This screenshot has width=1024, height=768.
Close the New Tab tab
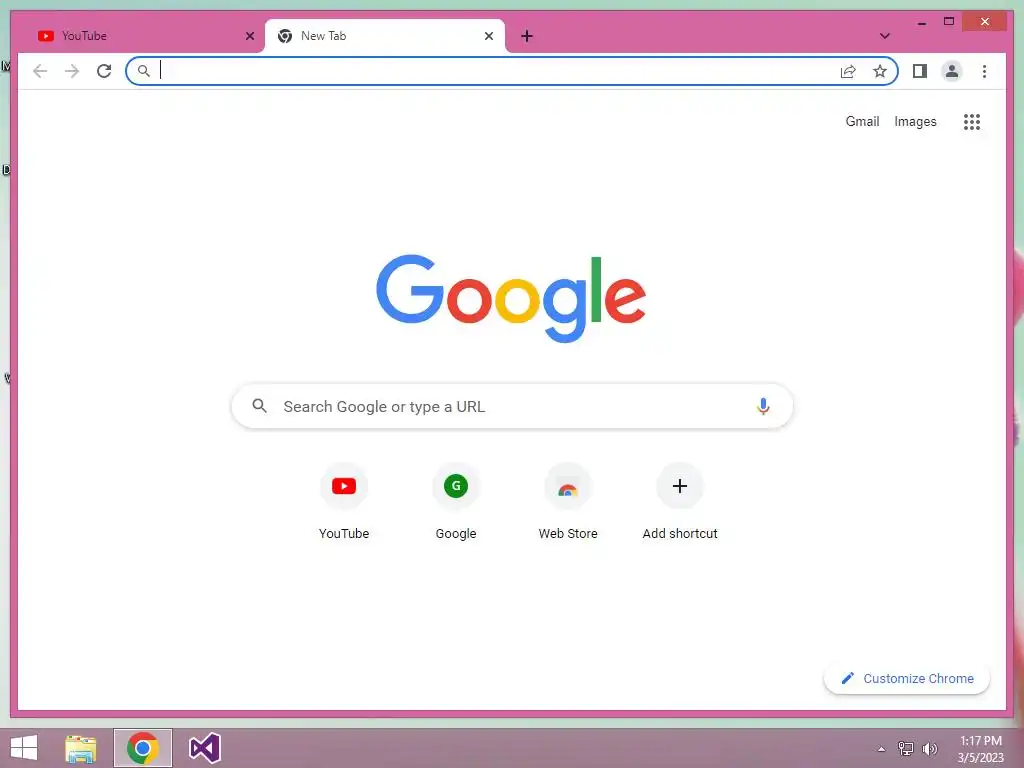[488, 36]
